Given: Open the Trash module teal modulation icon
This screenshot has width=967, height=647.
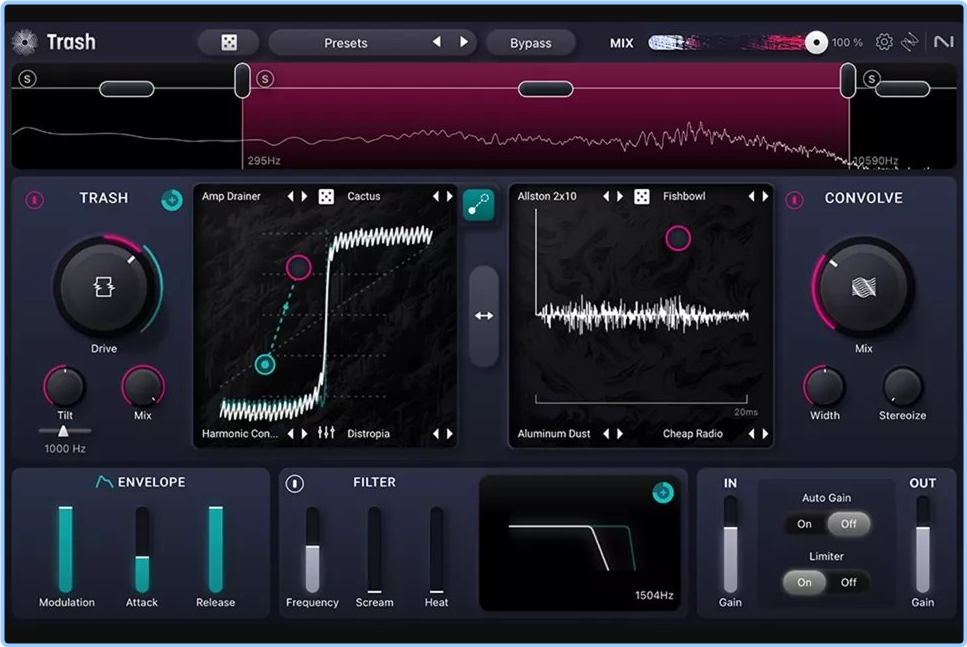Looking at the screenshot, I should pyautogui.click(x=172, y=200).
